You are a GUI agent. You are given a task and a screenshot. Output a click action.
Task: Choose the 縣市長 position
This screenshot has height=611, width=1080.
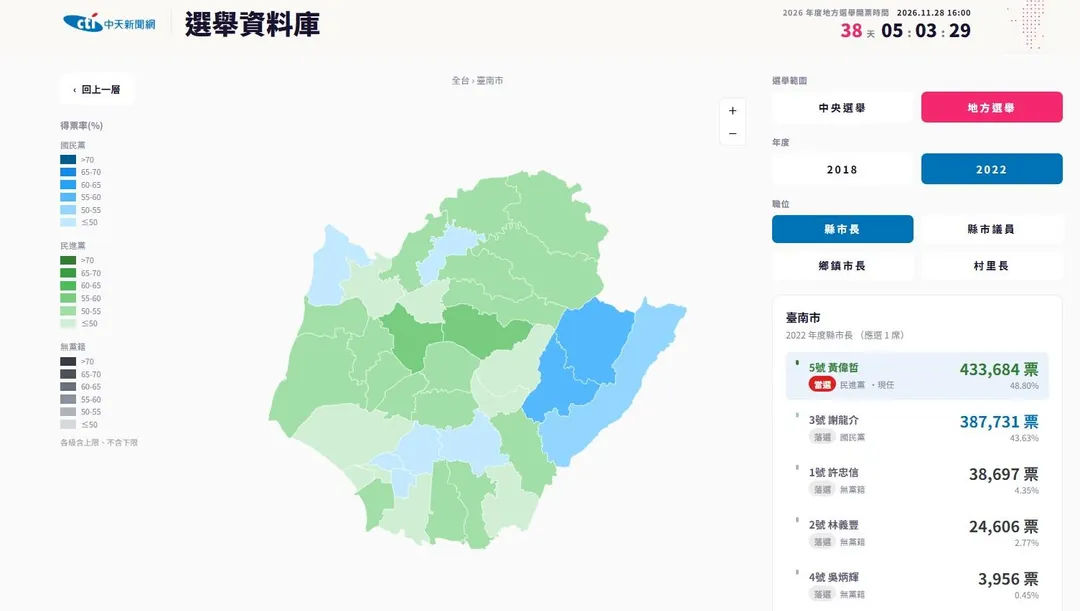(842, 229)
